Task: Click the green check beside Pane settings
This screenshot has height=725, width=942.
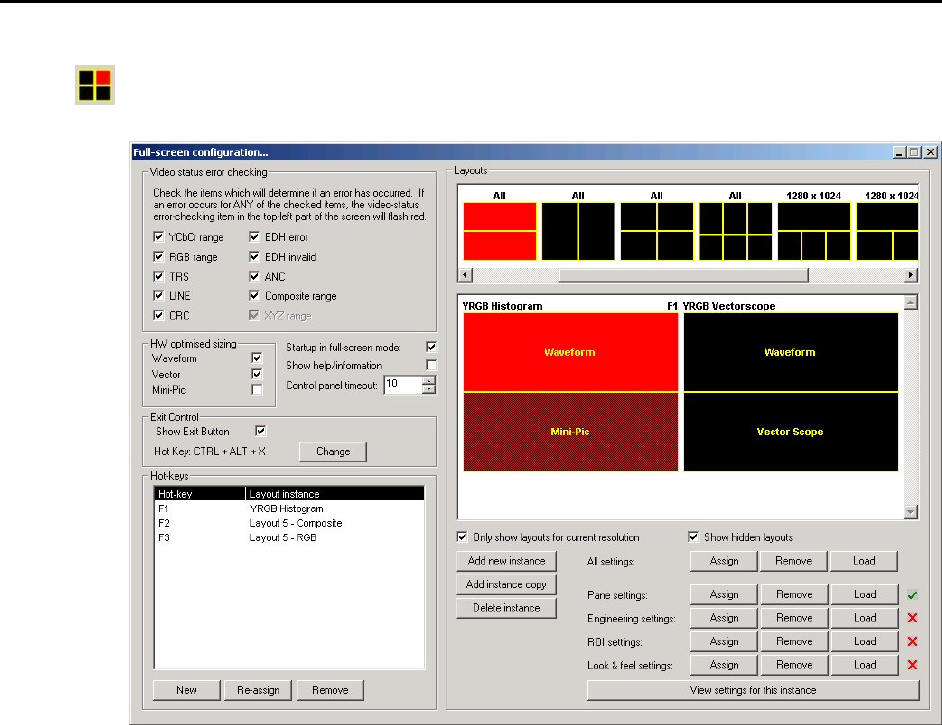Action: point(911,595)
